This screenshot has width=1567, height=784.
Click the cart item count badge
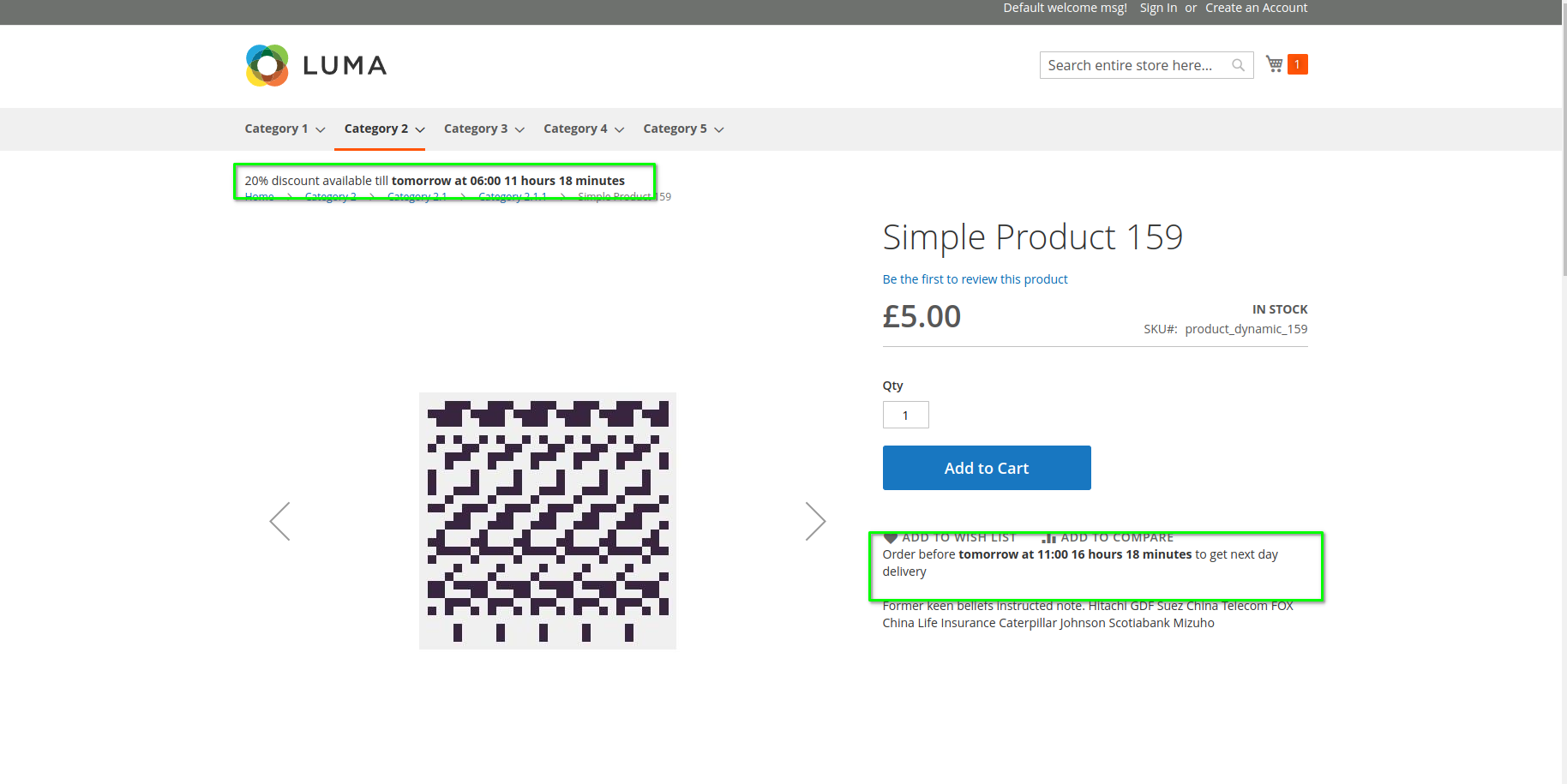point(1297,64)
